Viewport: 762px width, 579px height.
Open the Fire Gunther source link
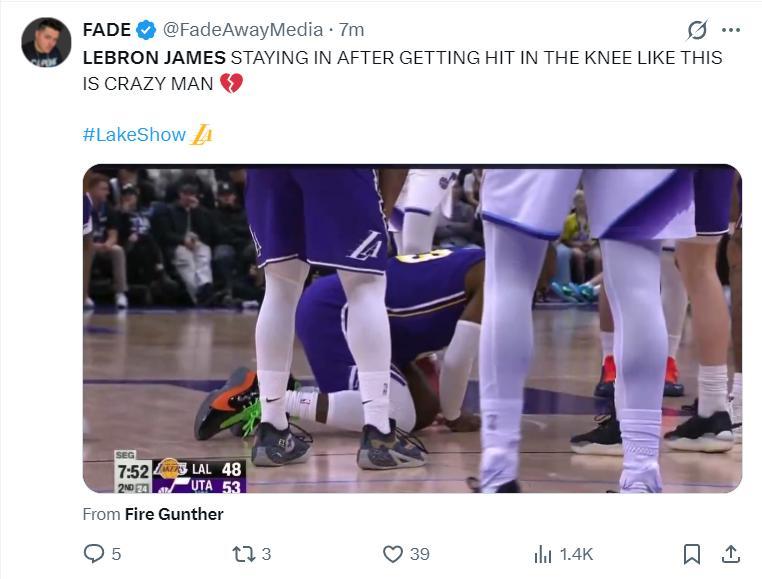point(174,514)
